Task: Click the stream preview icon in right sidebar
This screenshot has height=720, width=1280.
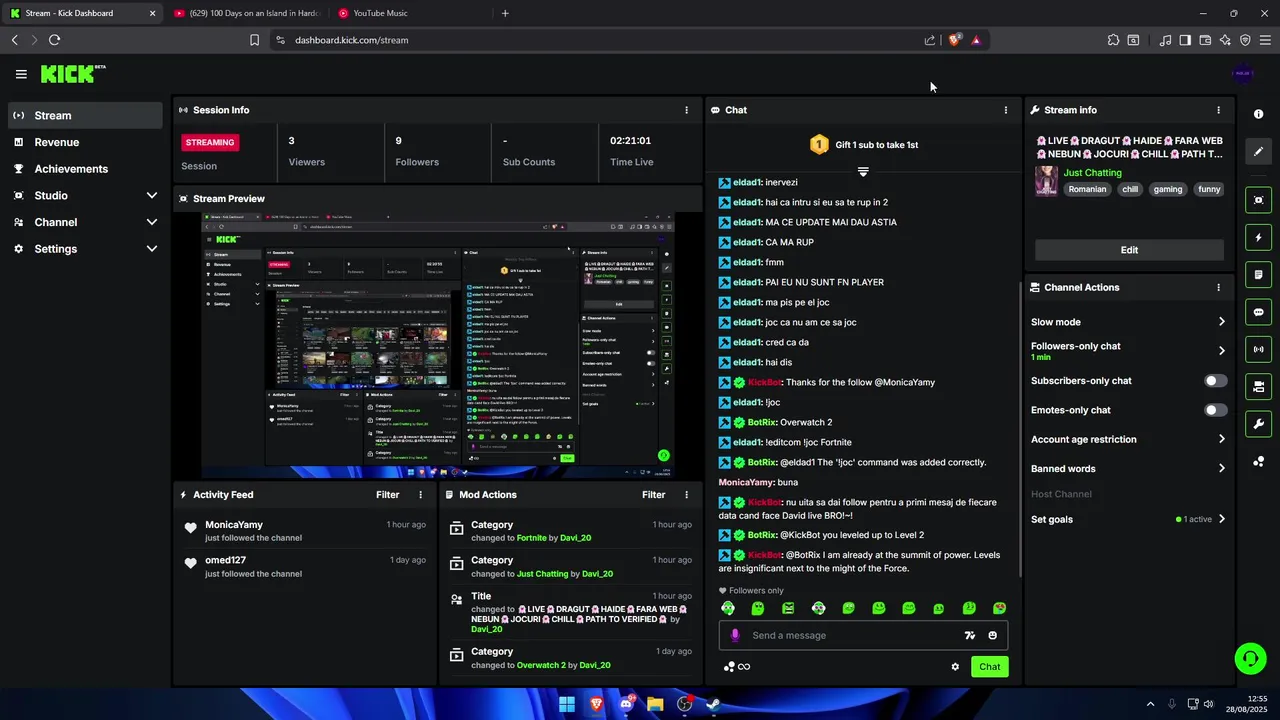Action: (1258, 200)
